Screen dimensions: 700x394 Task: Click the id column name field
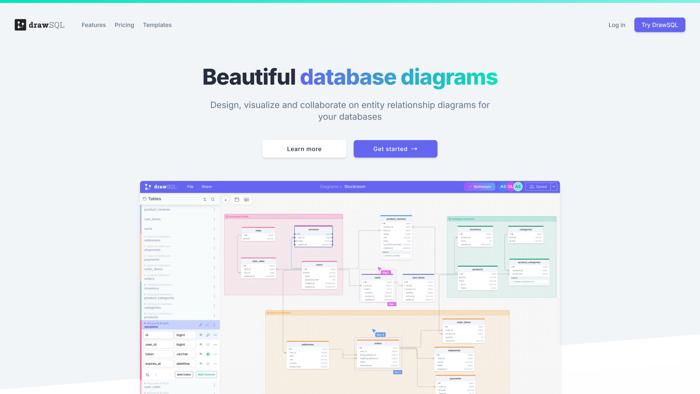pos(158,335)
